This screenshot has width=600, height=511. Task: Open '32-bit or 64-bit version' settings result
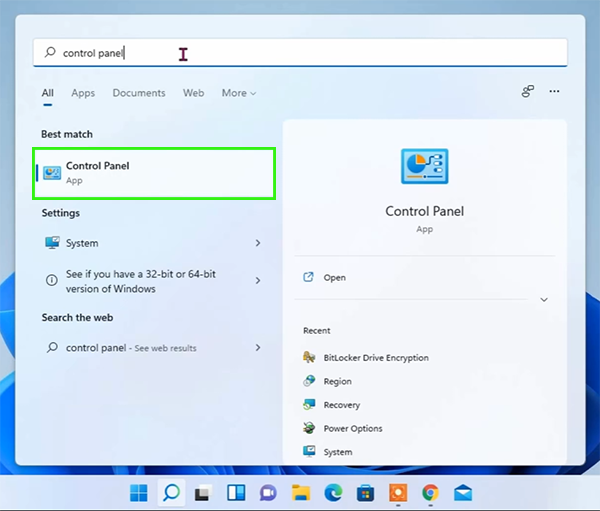pyautogui.click(x=154, y=281)
